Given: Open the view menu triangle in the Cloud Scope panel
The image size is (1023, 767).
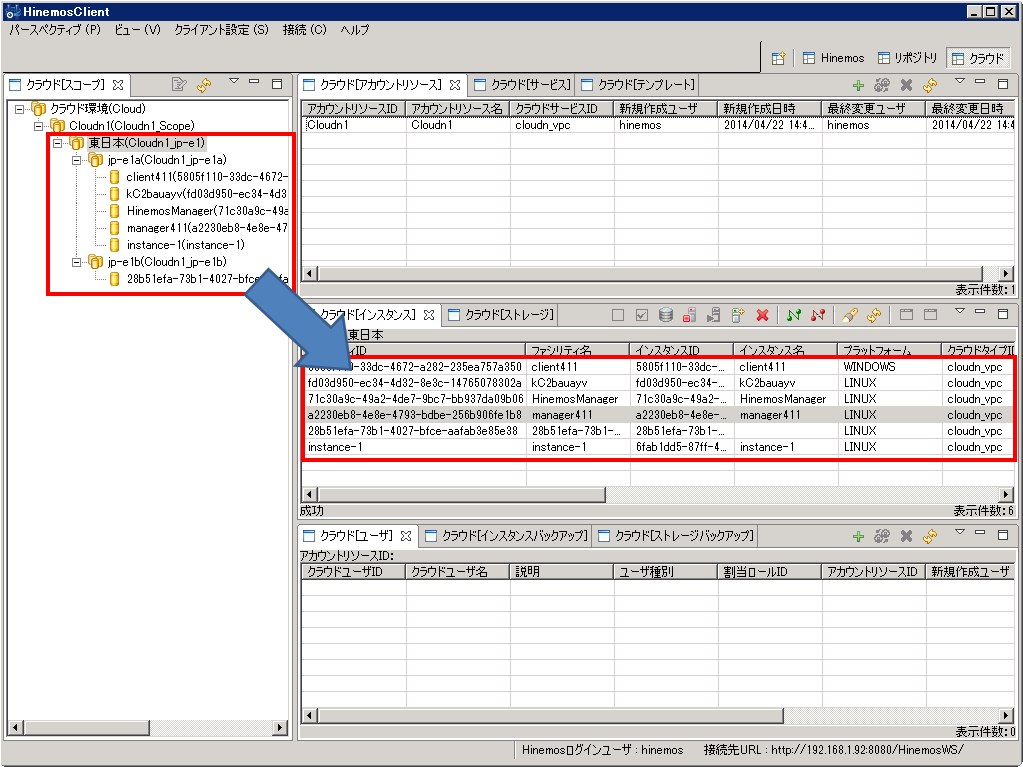Looking at the screenshot, I should pyautogui.click(x=234, y=82).
